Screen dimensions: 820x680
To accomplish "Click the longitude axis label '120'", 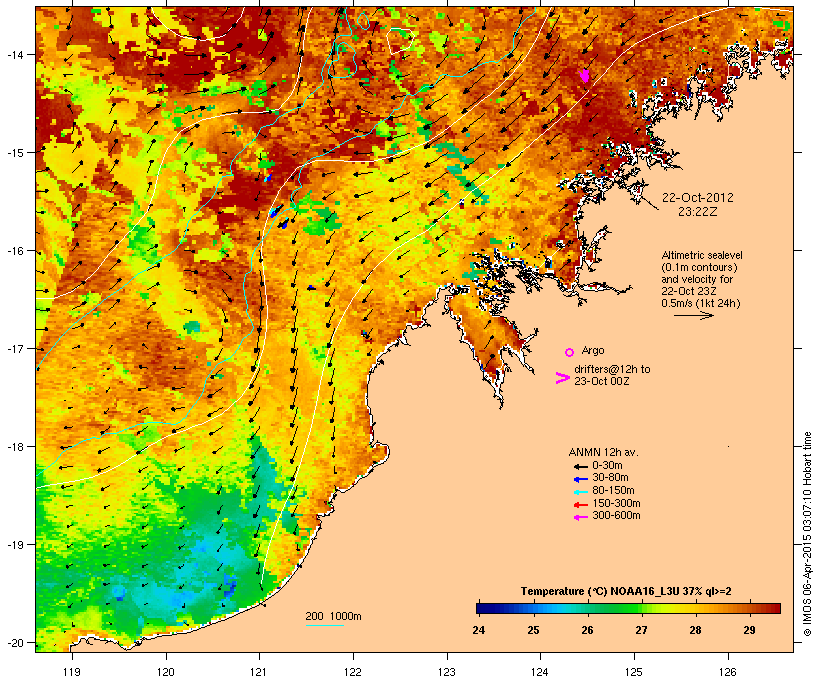I will pyautogui.click(x=166, y=672).
